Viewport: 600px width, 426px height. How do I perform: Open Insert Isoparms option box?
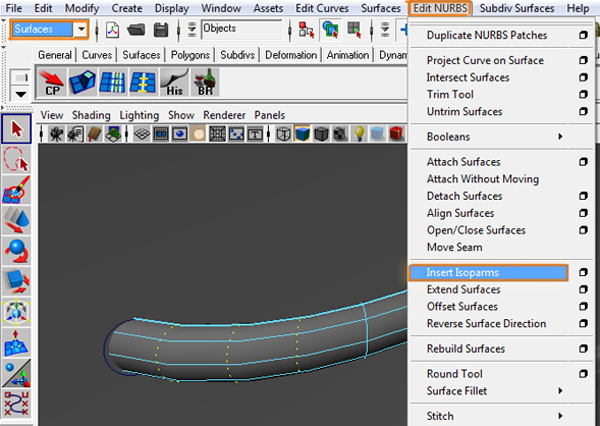point(583,273)
